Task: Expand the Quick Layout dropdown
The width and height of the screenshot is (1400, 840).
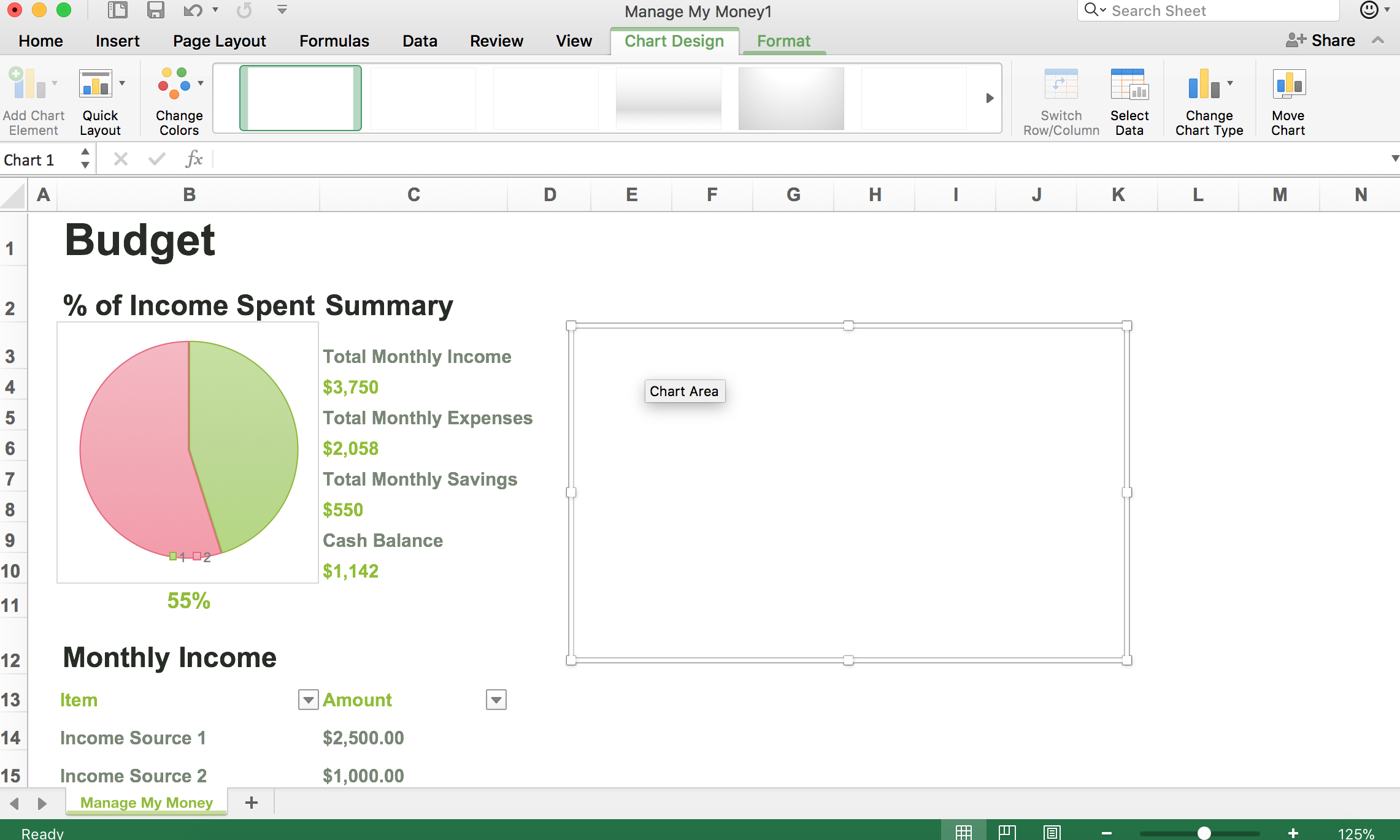Action: point(122,83)
